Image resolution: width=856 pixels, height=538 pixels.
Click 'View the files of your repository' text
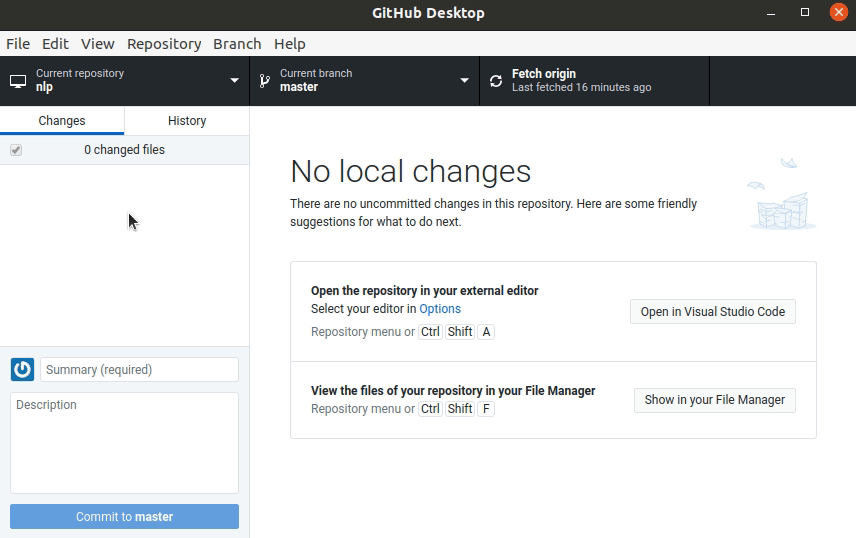(453, 391)
